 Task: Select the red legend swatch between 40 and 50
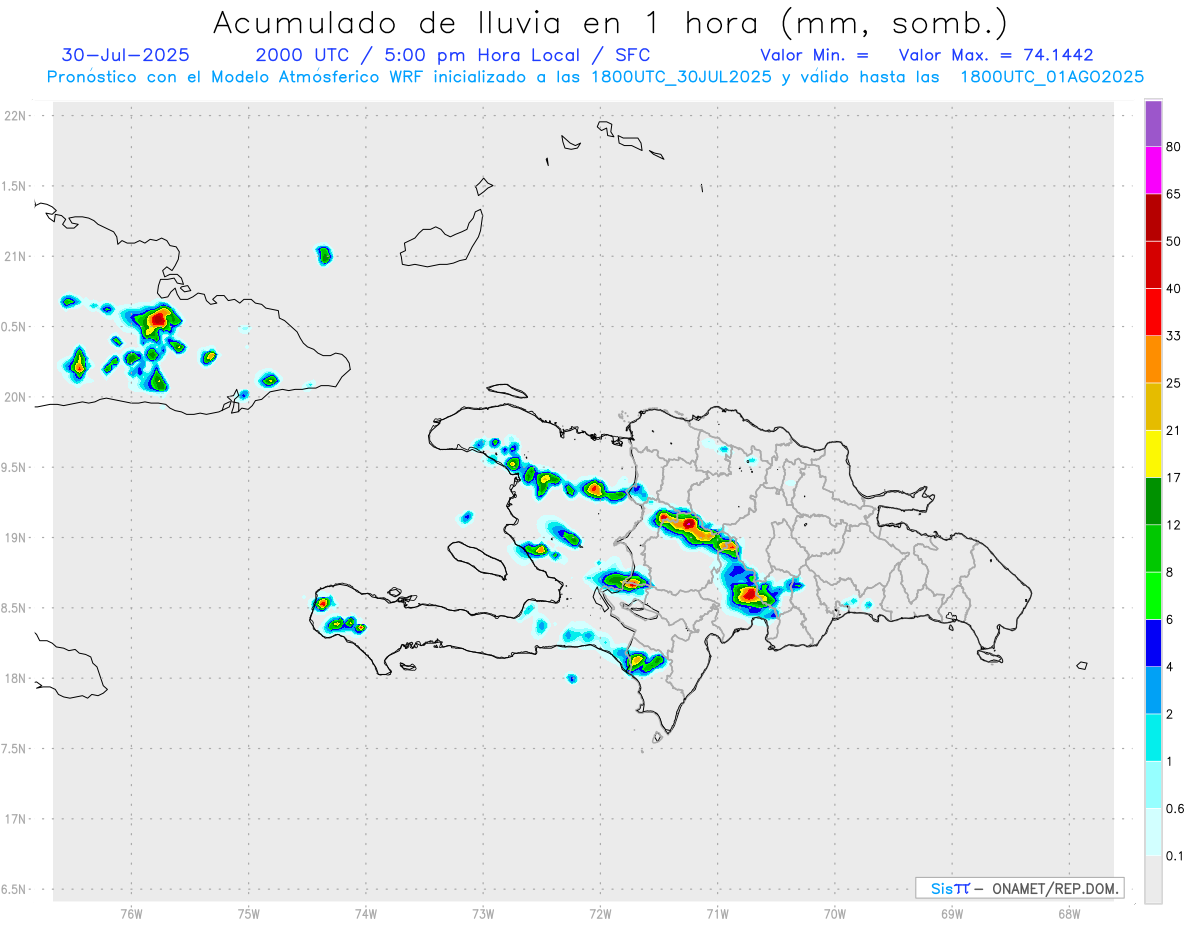click(1153, 264)
